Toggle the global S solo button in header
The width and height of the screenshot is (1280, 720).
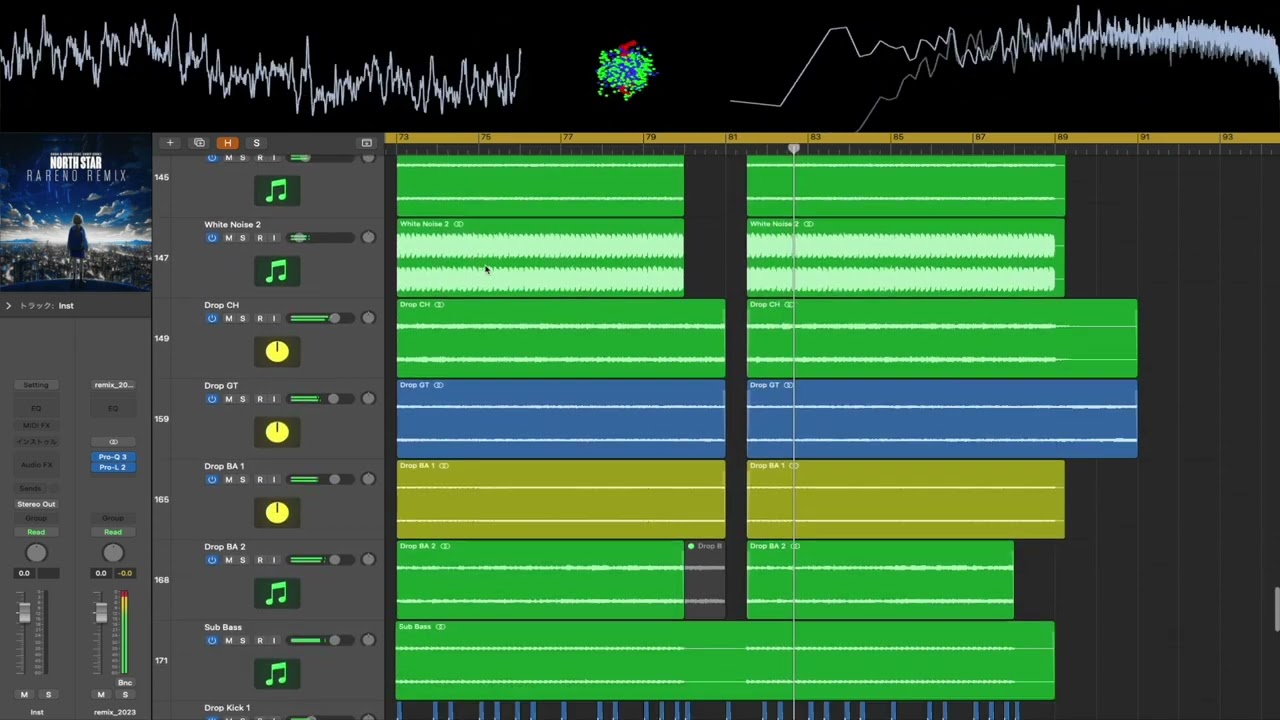256,143
